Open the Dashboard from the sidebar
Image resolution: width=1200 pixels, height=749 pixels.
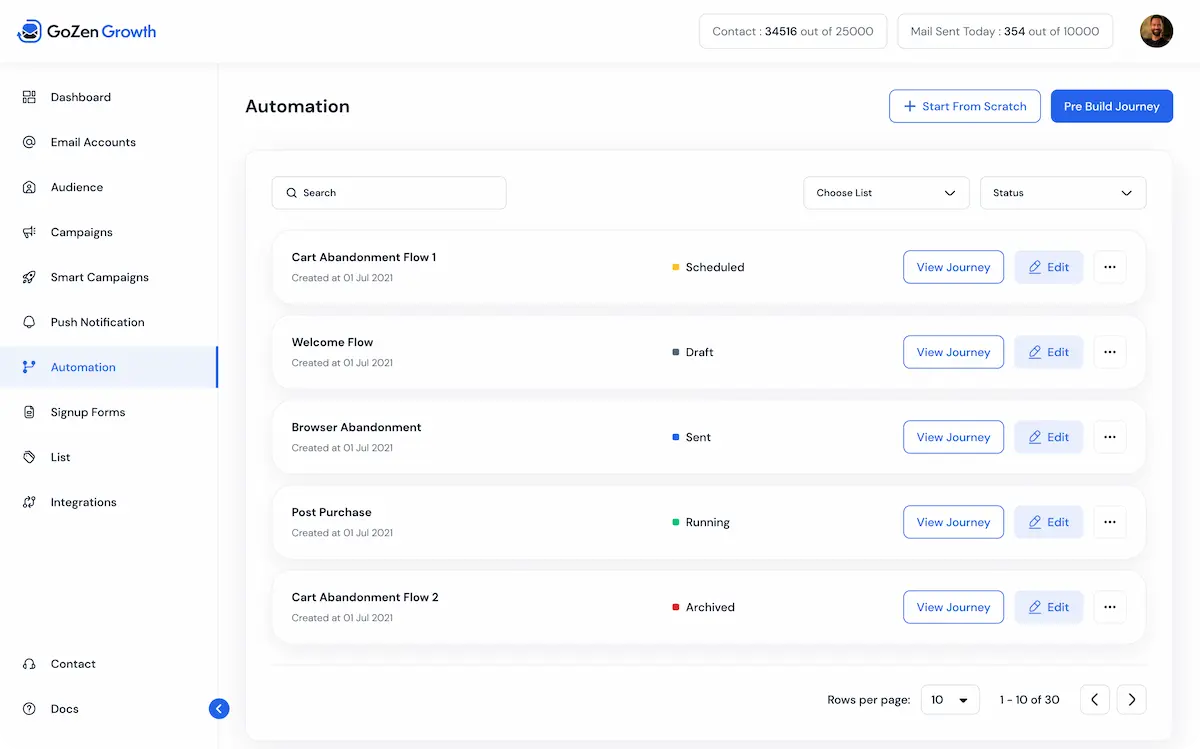pyautogui.click(x=79, y=97)
